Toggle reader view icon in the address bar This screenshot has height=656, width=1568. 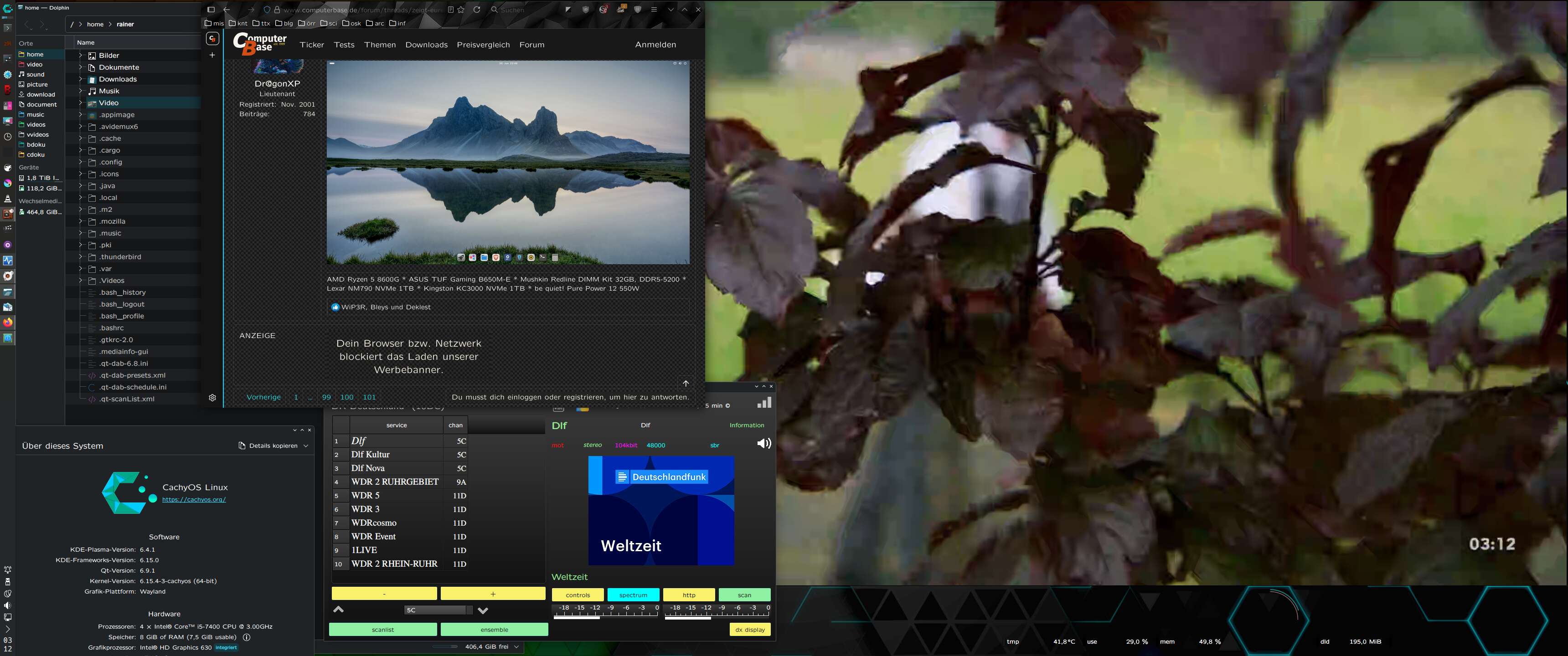point(450,10)
